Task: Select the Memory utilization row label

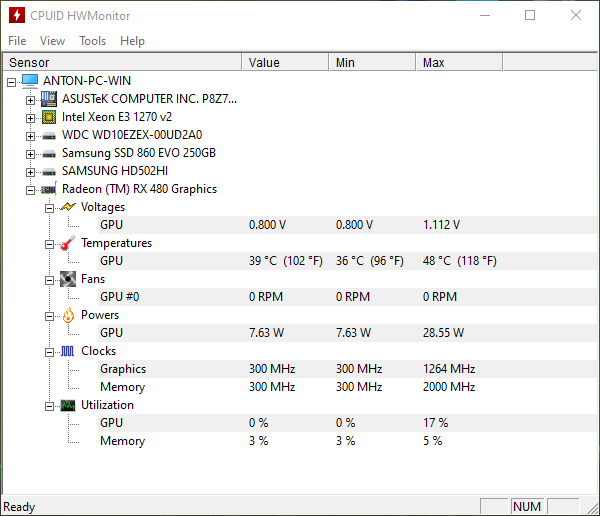Action: (x=122, y=441)
